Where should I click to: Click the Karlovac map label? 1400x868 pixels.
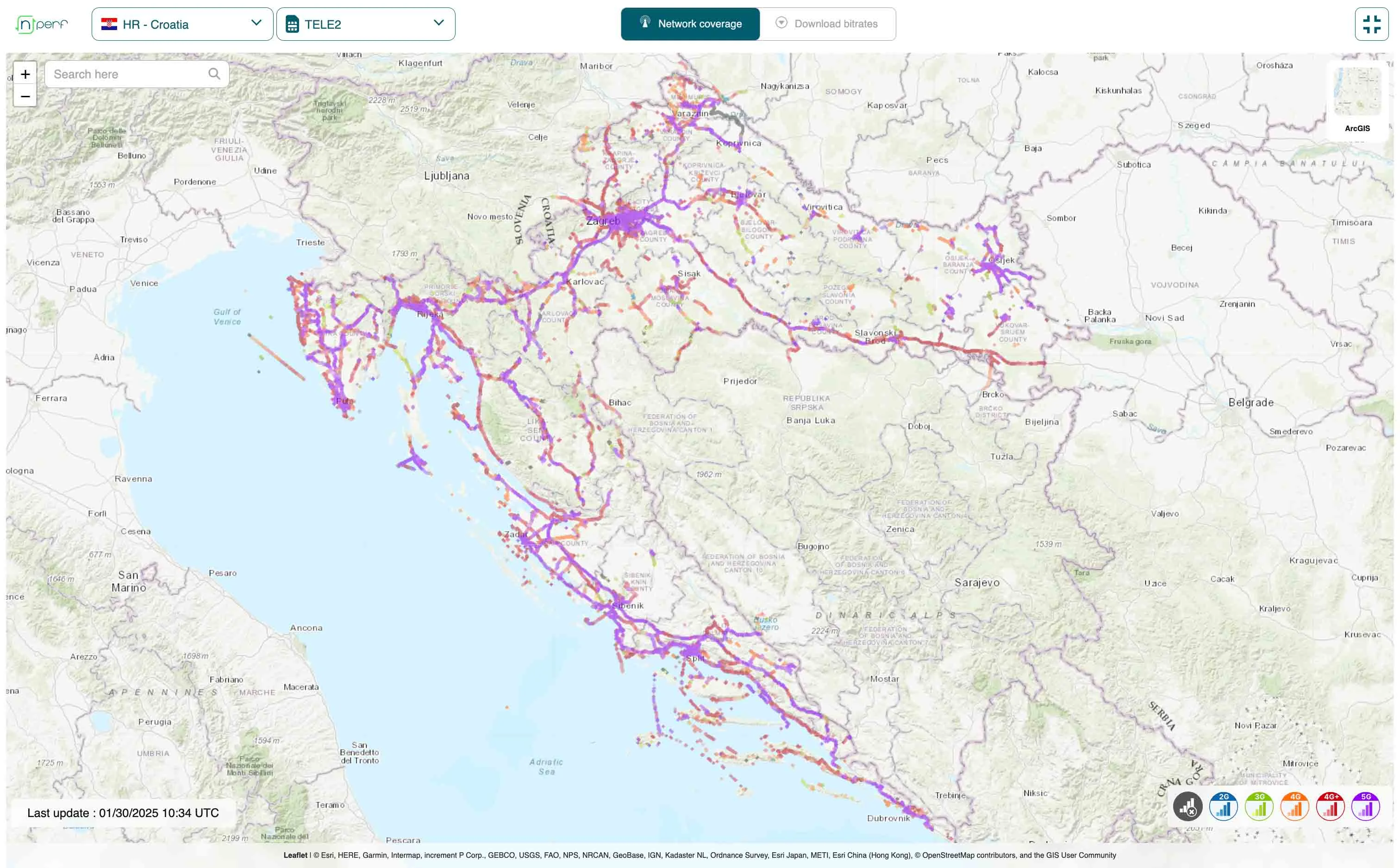click(585, 281)
